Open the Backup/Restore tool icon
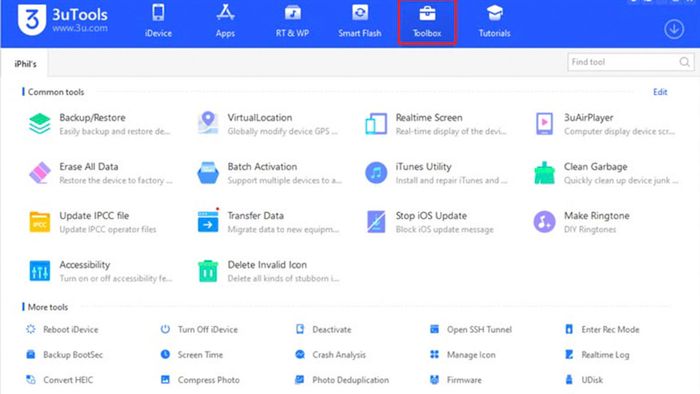Image resolution: width=700 pixels, height=394 pixels. [x=40, y=124]
